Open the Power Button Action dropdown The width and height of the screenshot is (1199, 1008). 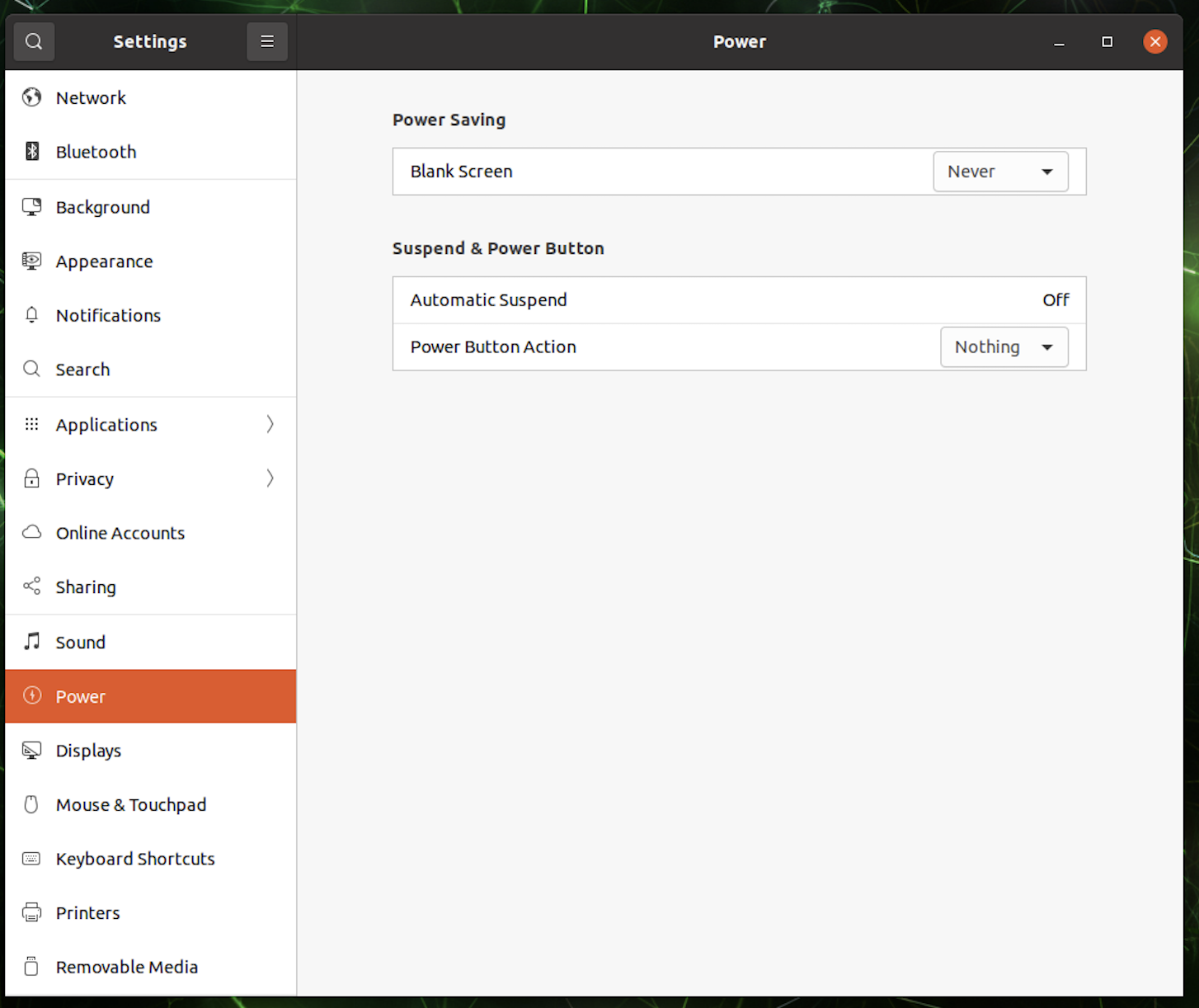pos(1004,347)
